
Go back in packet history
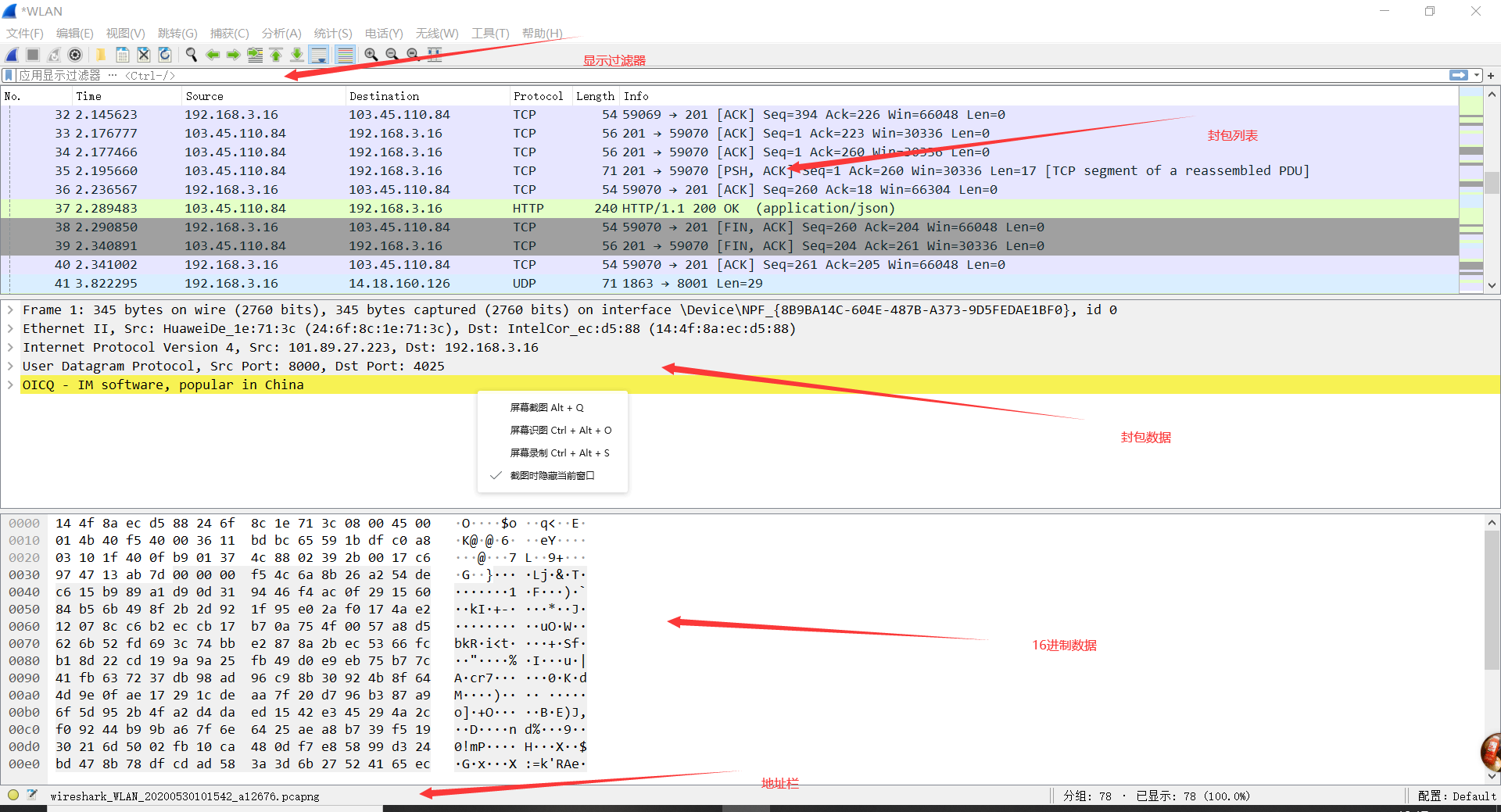[212, 55]
